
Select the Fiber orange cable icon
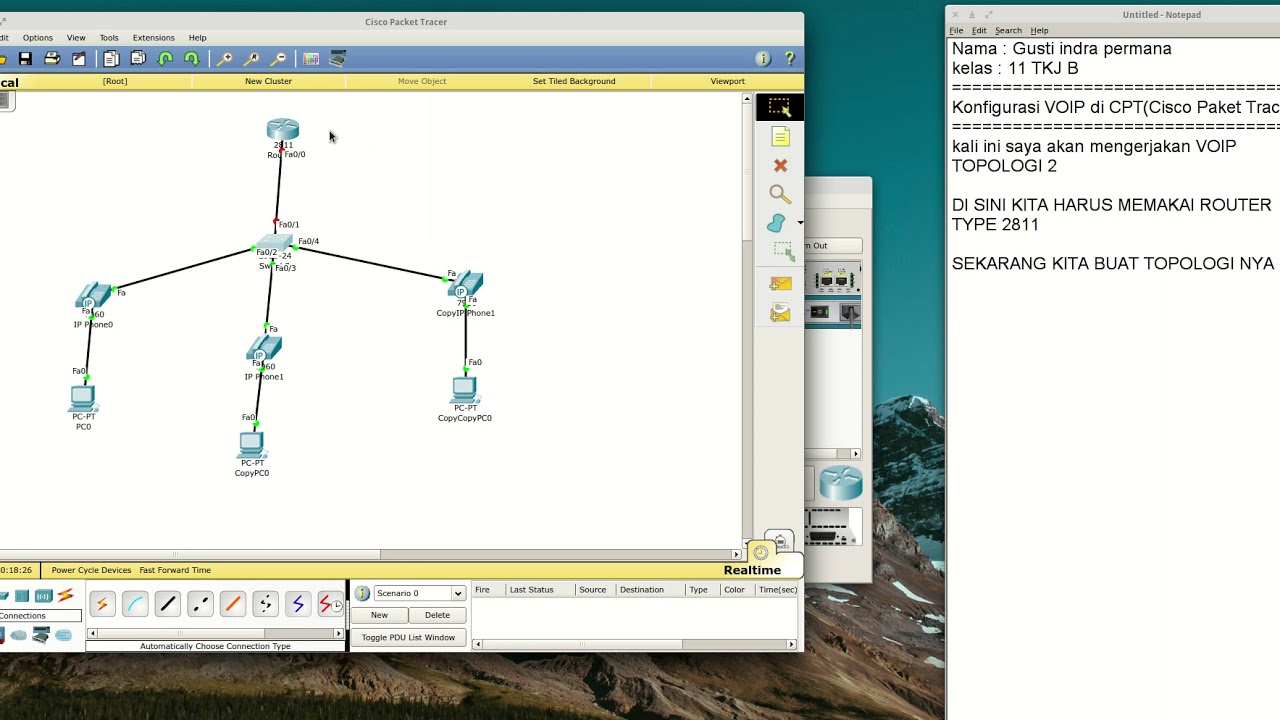pos(232,604)
